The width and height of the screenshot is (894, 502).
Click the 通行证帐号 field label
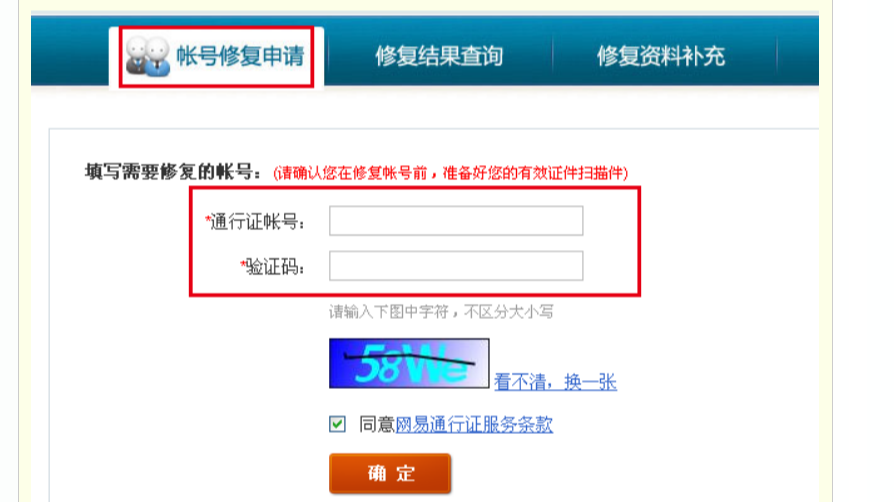pyautogui.click(x=258, y=221)
